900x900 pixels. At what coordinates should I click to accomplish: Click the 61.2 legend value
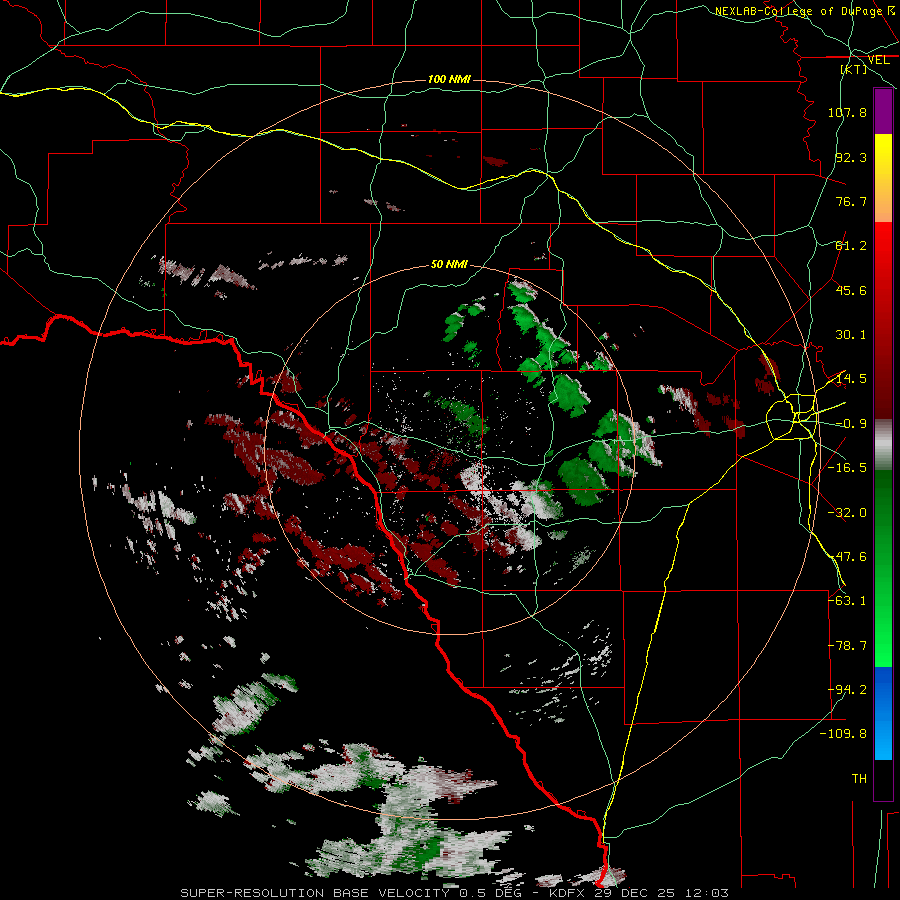(851, 246)
